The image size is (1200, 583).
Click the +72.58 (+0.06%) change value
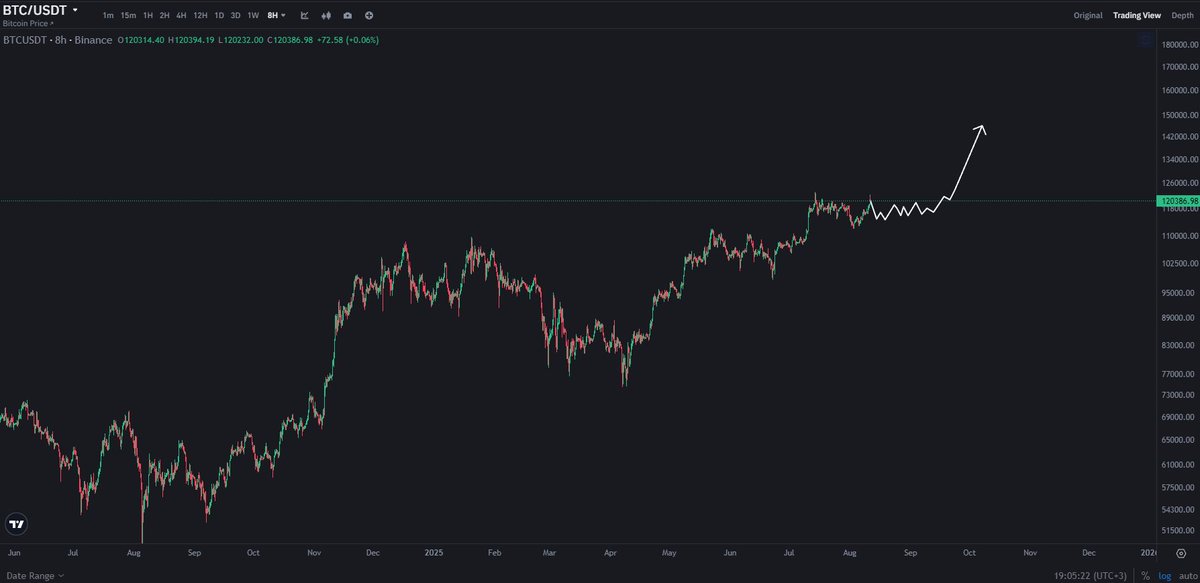[x=349, y=40]
